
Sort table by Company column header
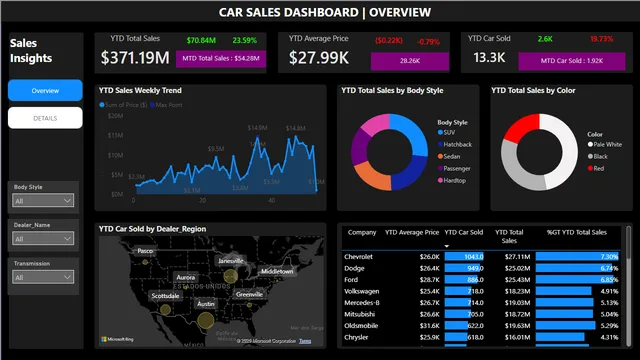pos(362,232)
